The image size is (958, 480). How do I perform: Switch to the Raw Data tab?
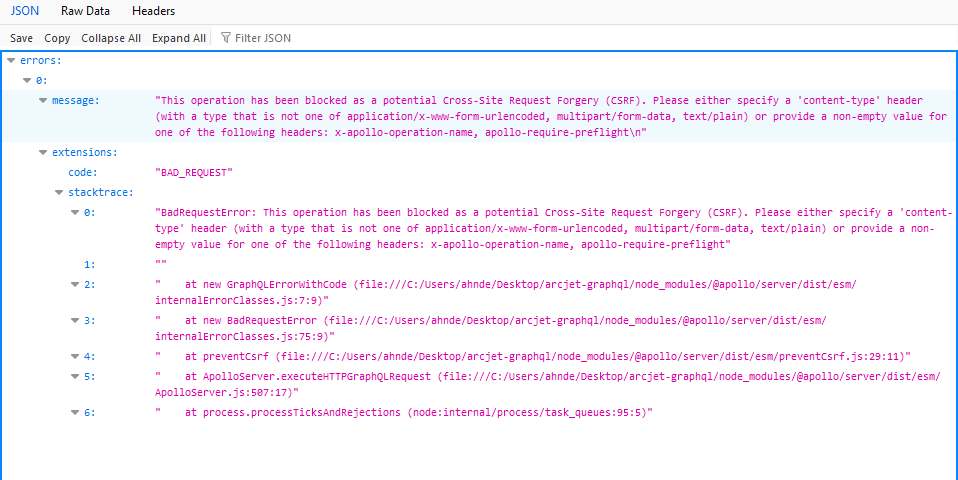pos(85,11)
